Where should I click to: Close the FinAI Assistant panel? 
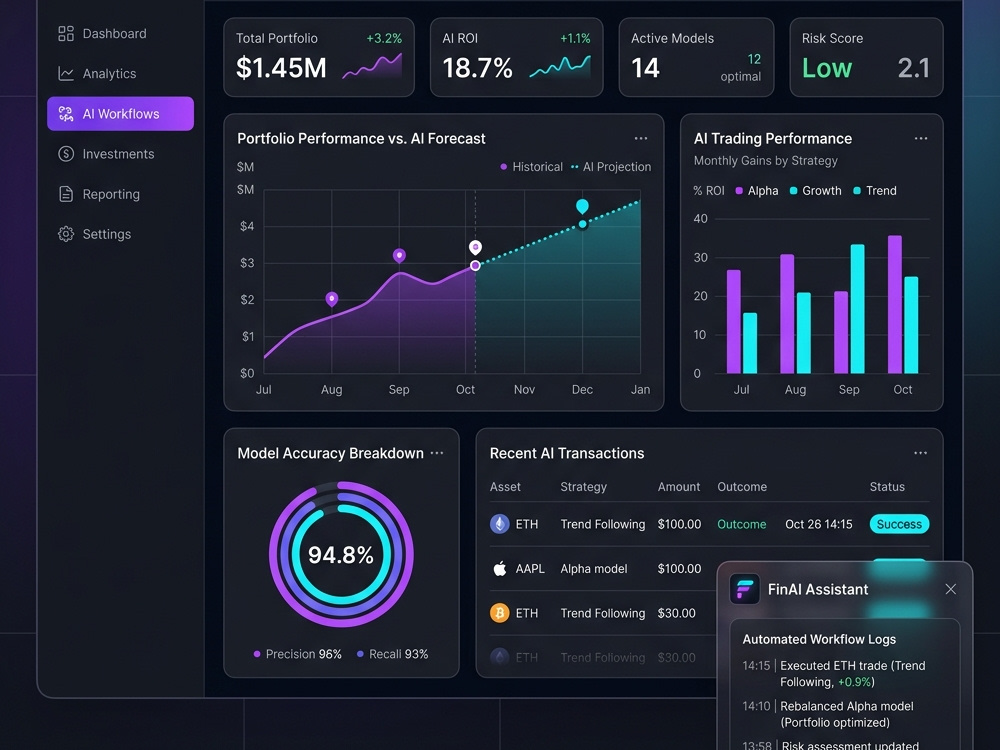(950, 589)
